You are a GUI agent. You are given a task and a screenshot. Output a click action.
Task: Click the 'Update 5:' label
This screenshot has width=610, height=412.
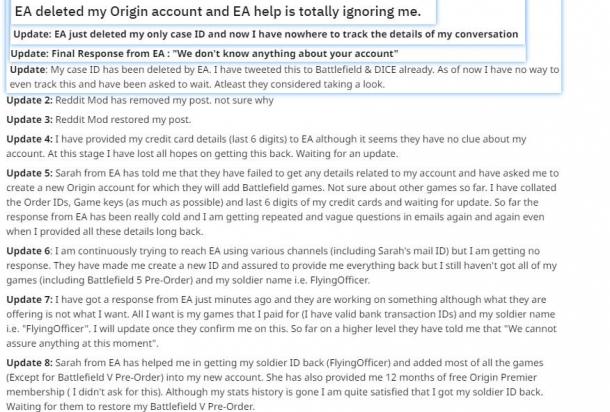pyautogui.click(x=29, y=173)
